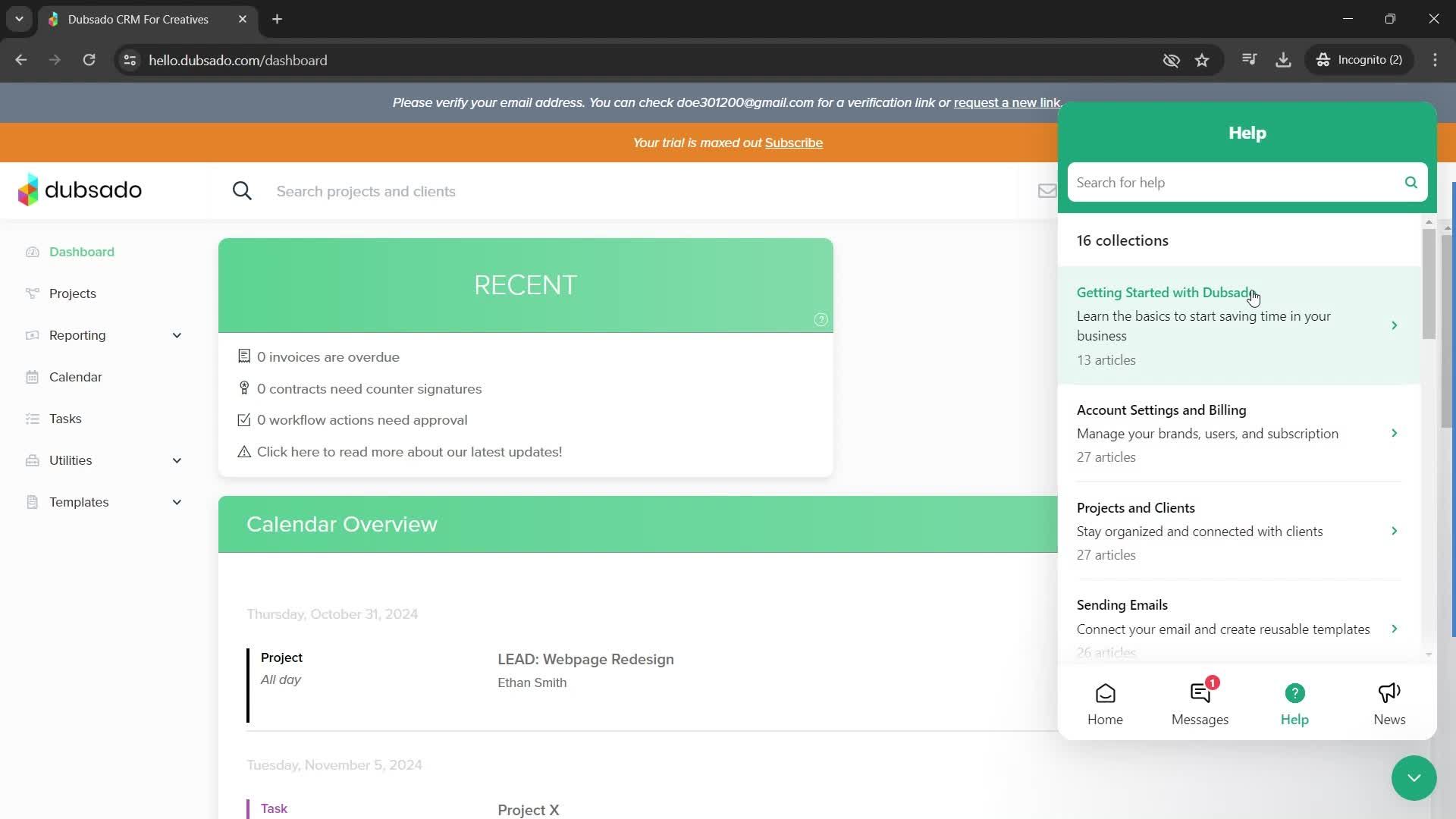
Task: Expand the Reporting sidebar chevron
Action: (x=177, y=335)
